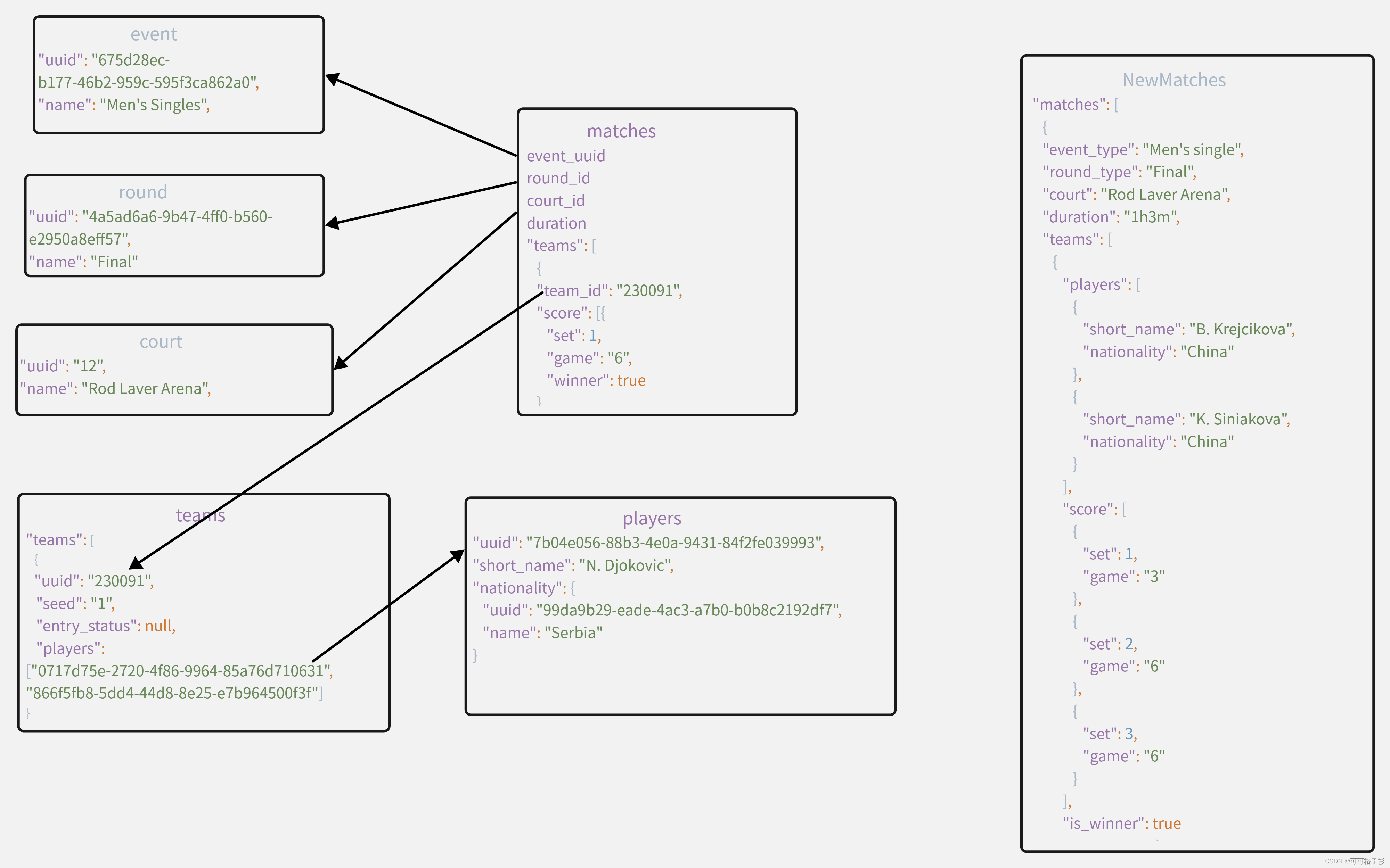Click the round name "Final" line

[x=83, y=262]
